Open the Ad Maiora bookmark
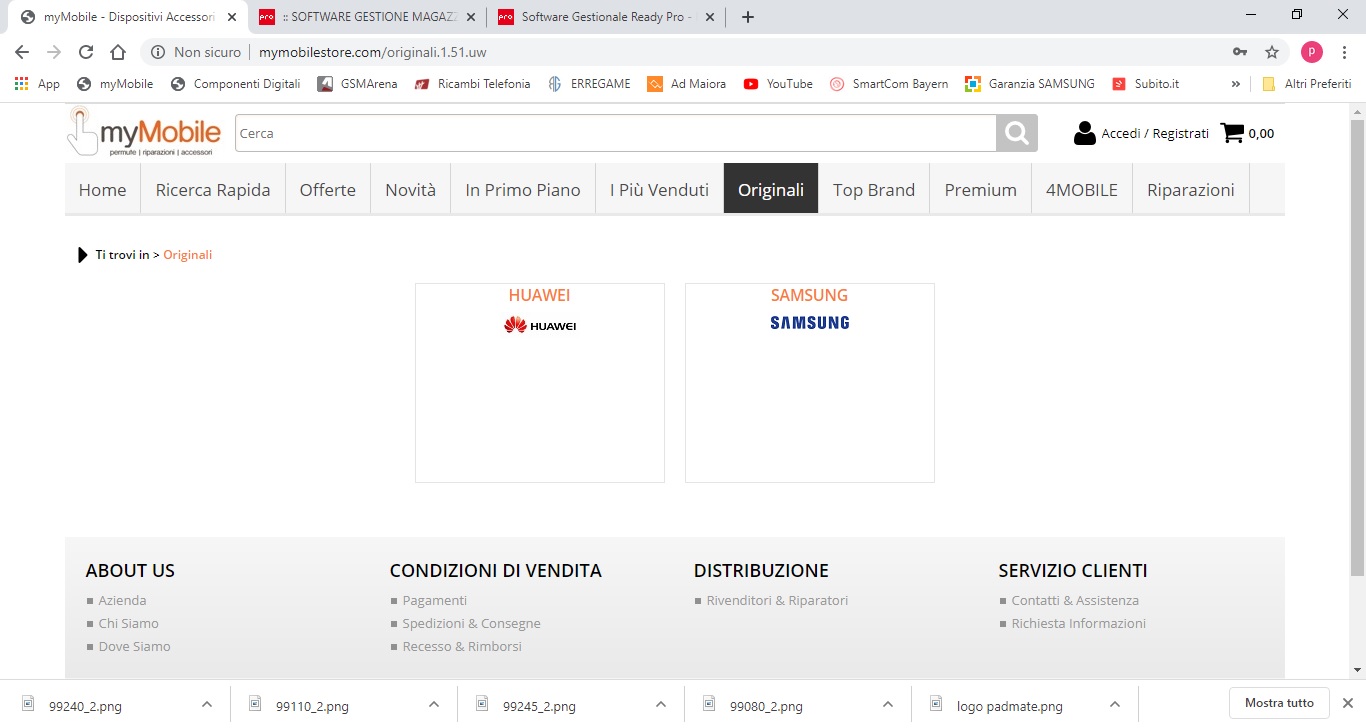 686,84
